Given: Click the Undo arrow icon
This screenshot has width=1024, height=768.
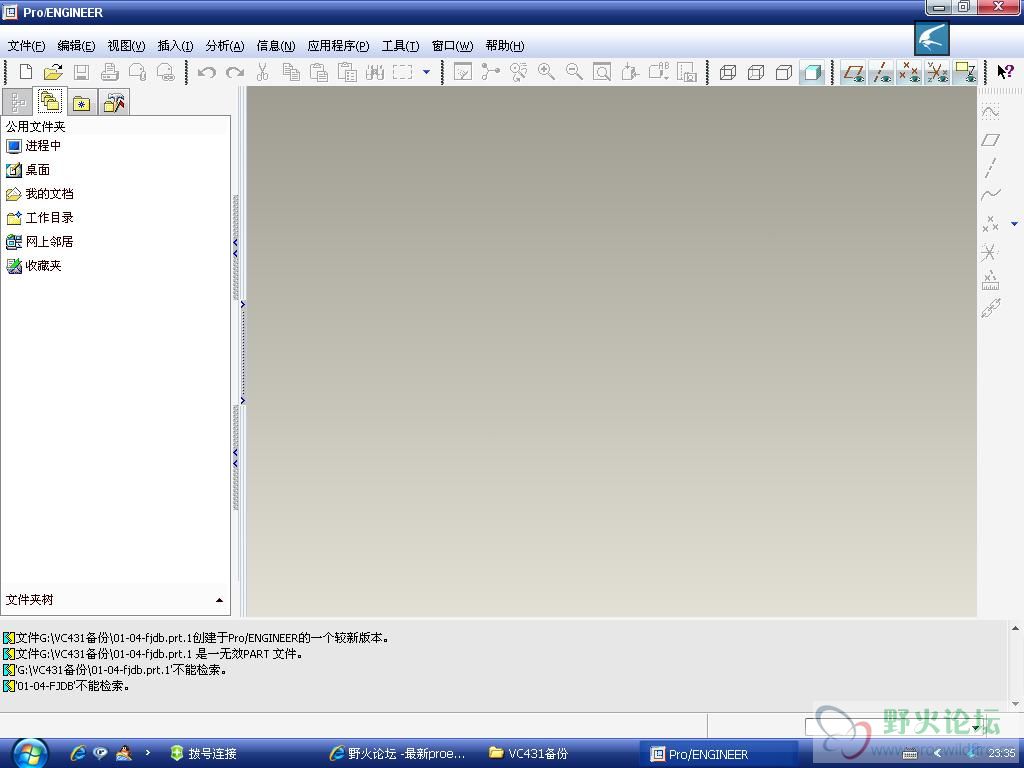Looking at the screenshot, I should (x=206, y=72).
